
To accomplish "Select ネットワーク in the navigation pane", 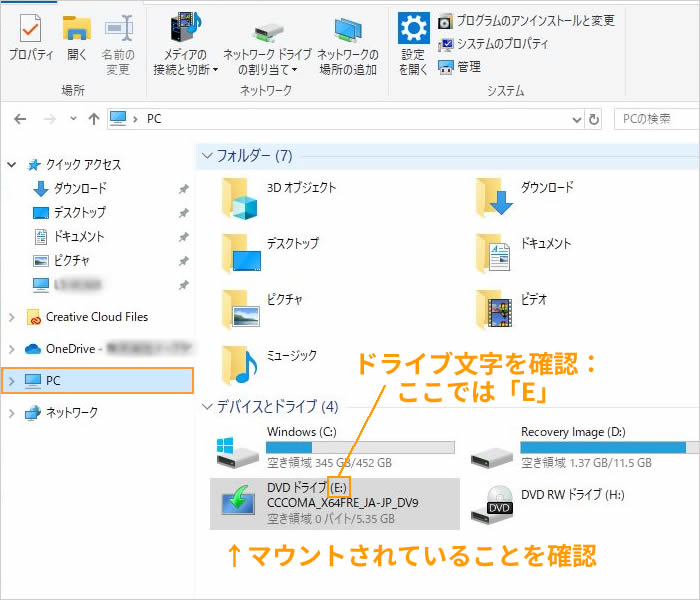I will 72,412.
